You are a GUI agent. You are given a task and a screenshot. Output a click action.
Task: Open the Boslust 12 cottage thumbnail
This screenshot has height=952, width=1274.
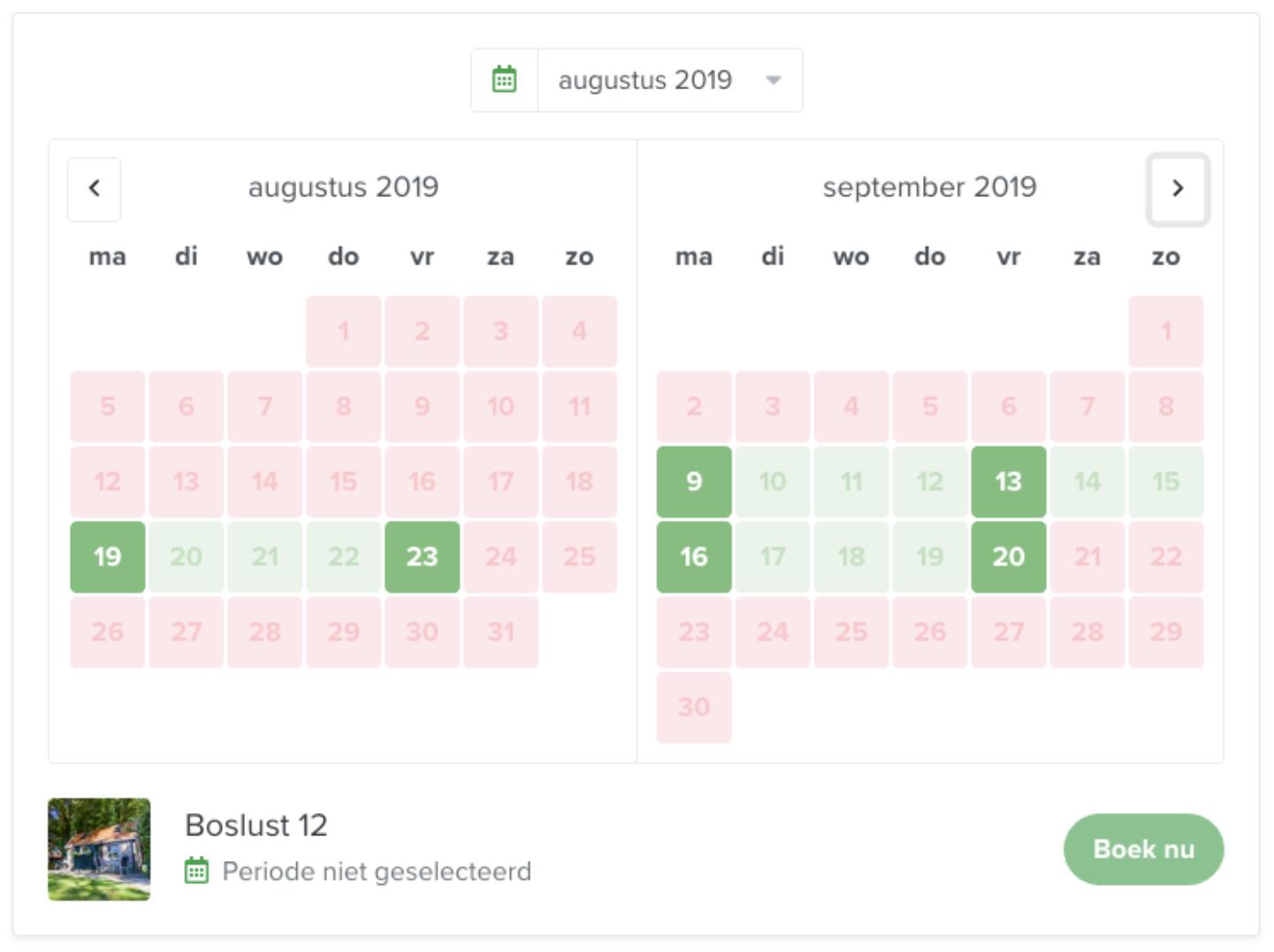[99, 849]
